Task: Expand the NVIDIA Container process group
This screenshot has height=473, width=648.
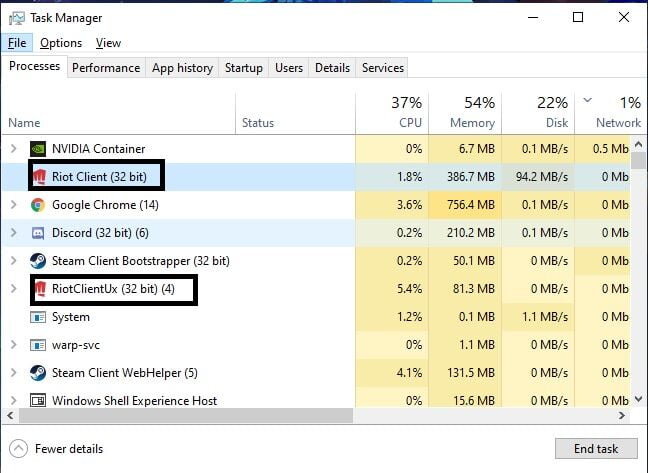Action: [13, 149]
